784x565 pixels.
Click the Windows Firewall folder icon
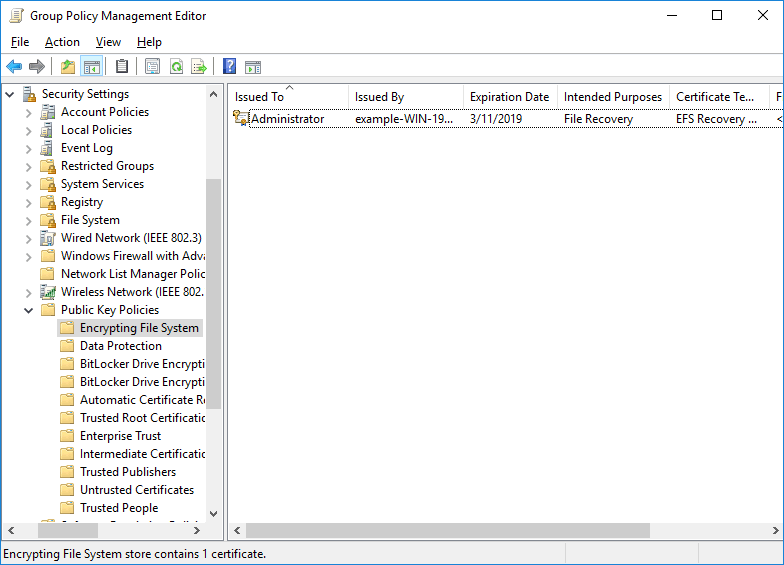[48, 256]
